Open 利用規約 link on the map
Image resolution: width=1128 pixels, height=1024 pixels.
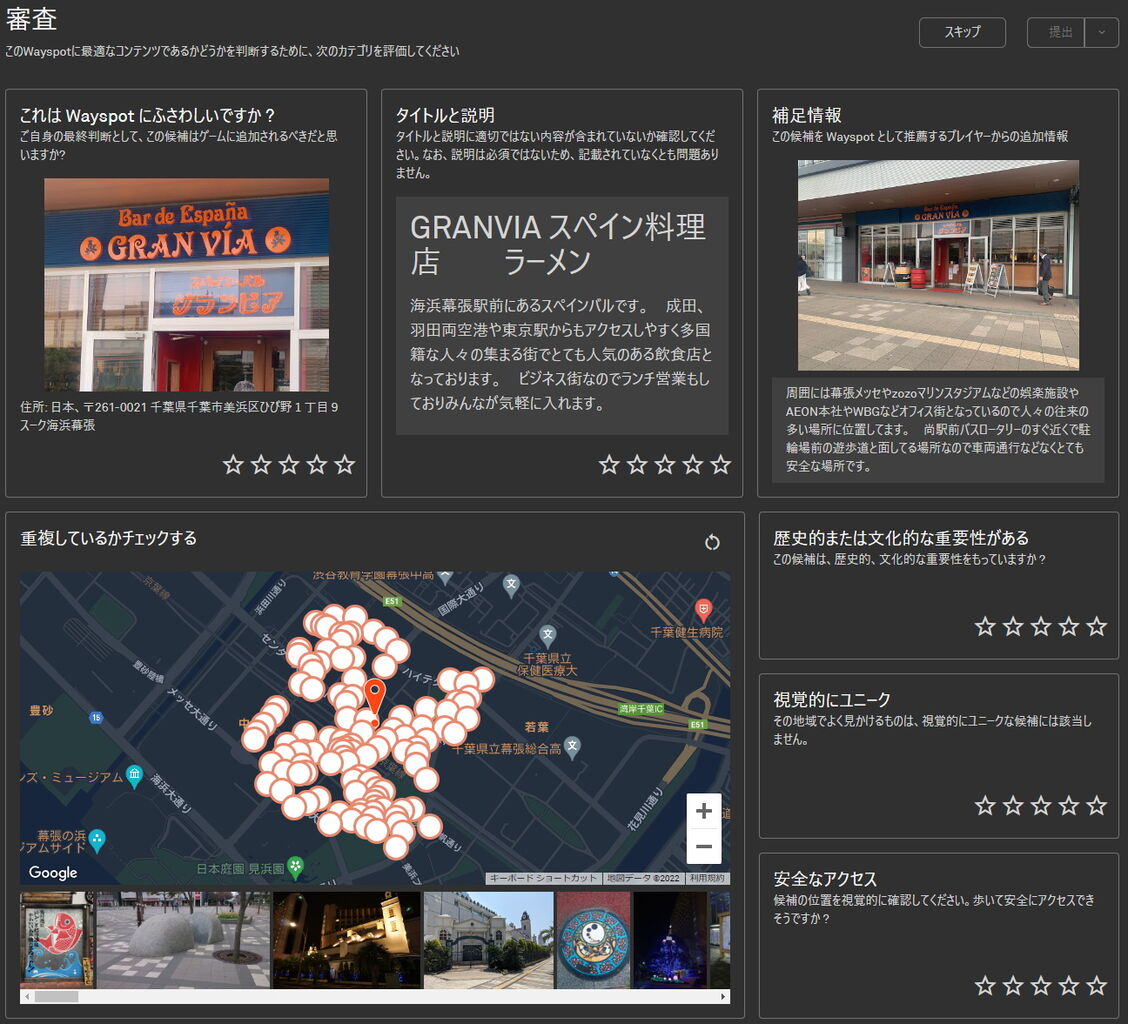coord(709,879)
